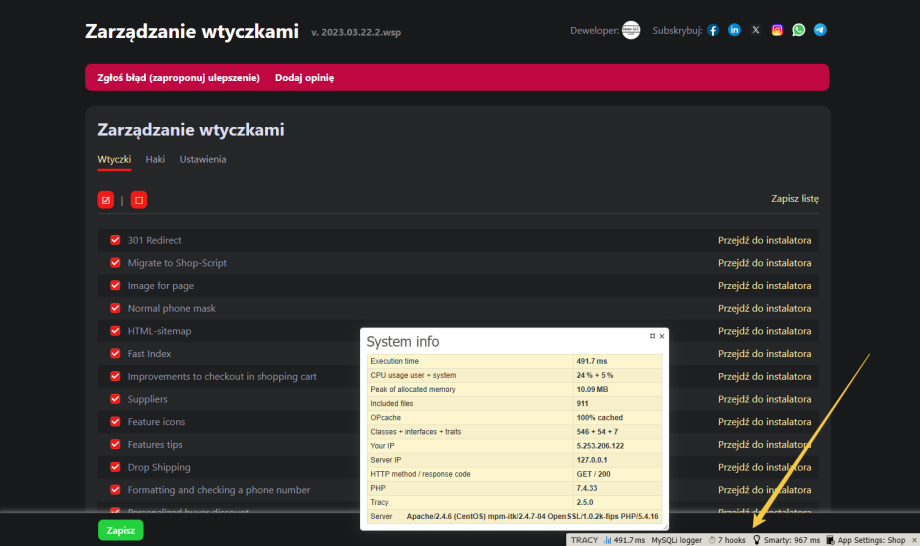920x546 pixels.
Task: Switch to the Haki tab
Action: (155, 159)
